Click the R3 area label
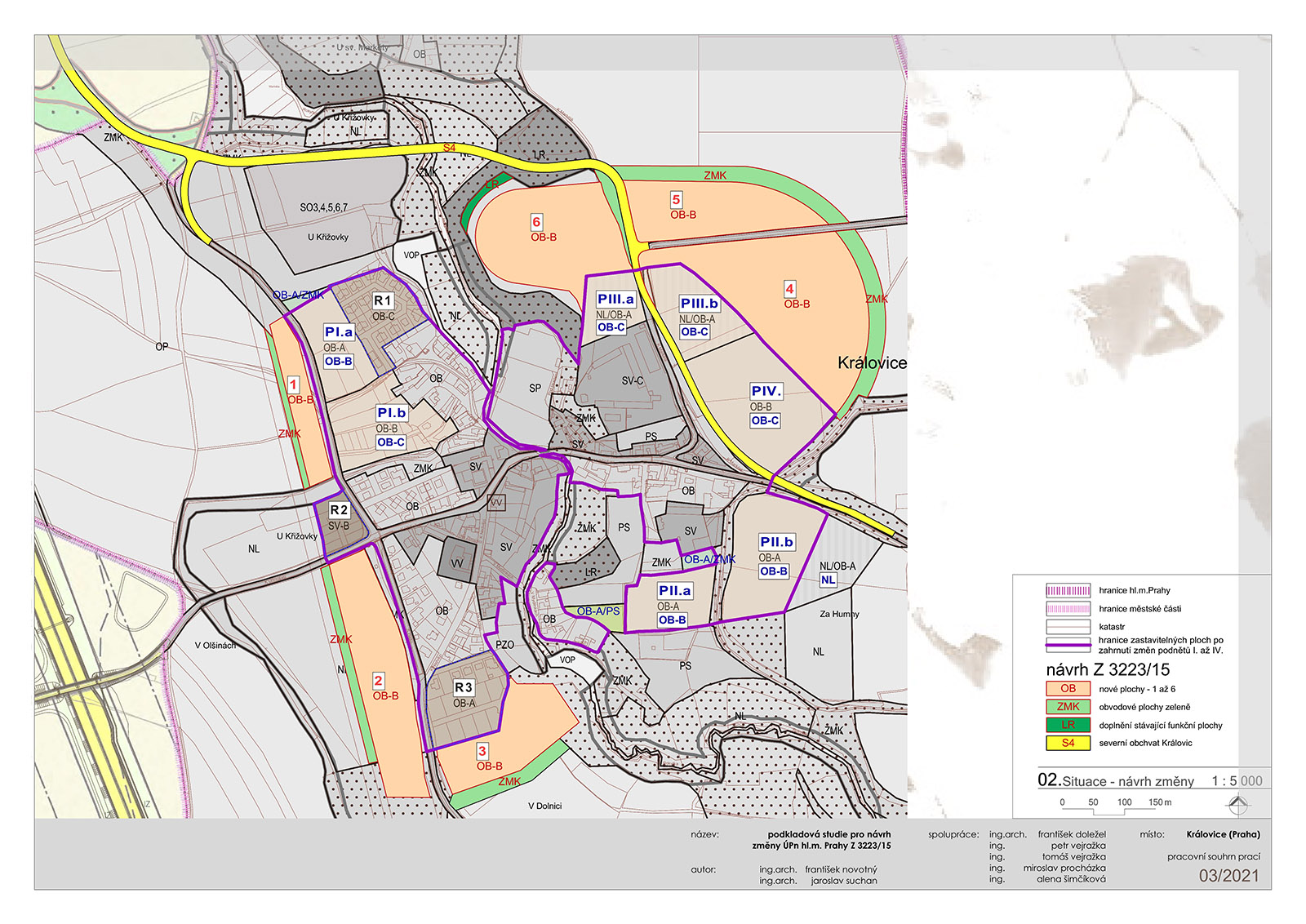This screenshot has width=1306, height=924. [x=464, y=688]
